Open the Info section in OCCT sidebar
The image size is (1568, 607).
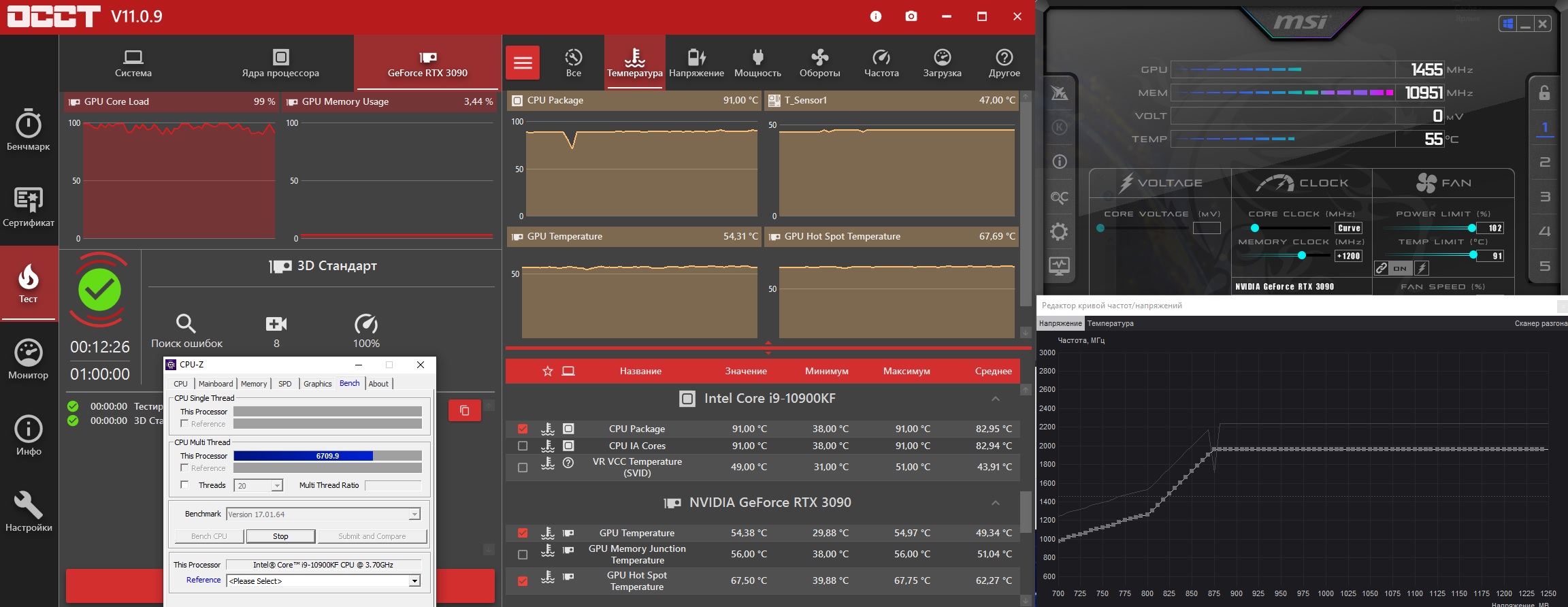pyautogui.click(x=29, y=436)
